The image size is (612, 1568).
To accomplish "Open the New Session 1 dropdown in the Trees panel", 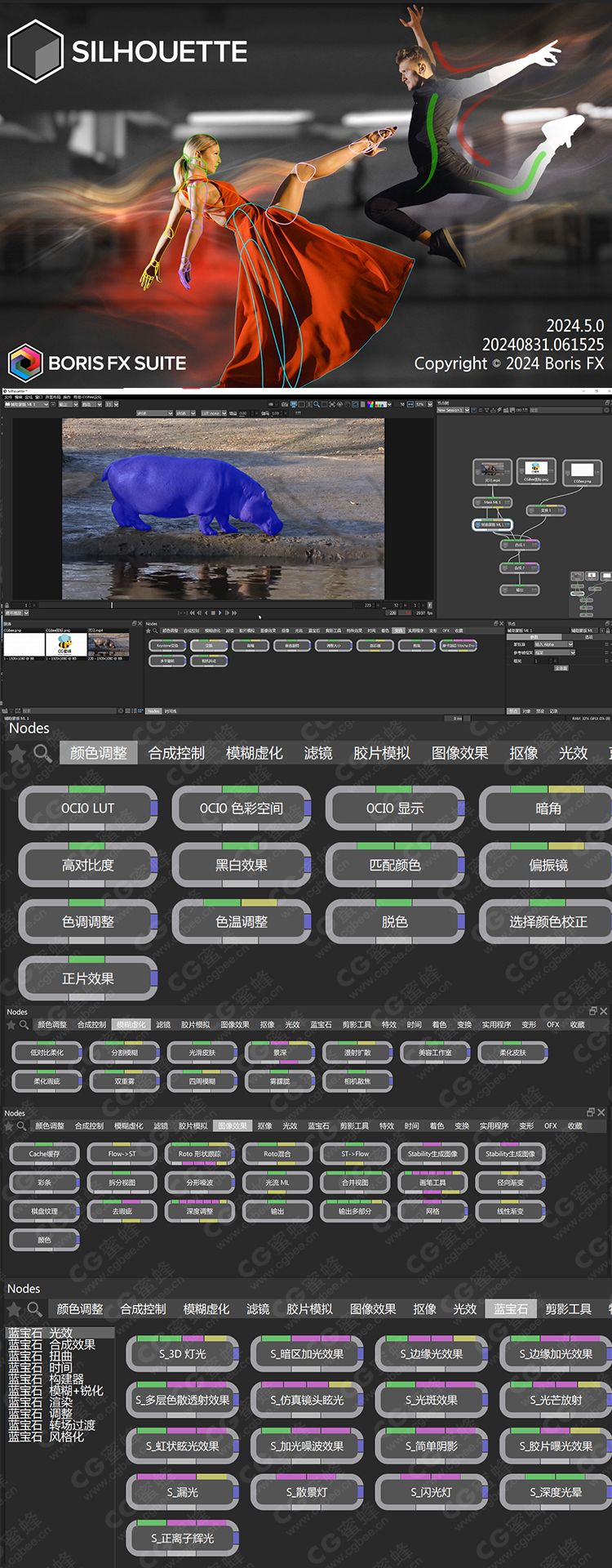I will pos(453,410).
